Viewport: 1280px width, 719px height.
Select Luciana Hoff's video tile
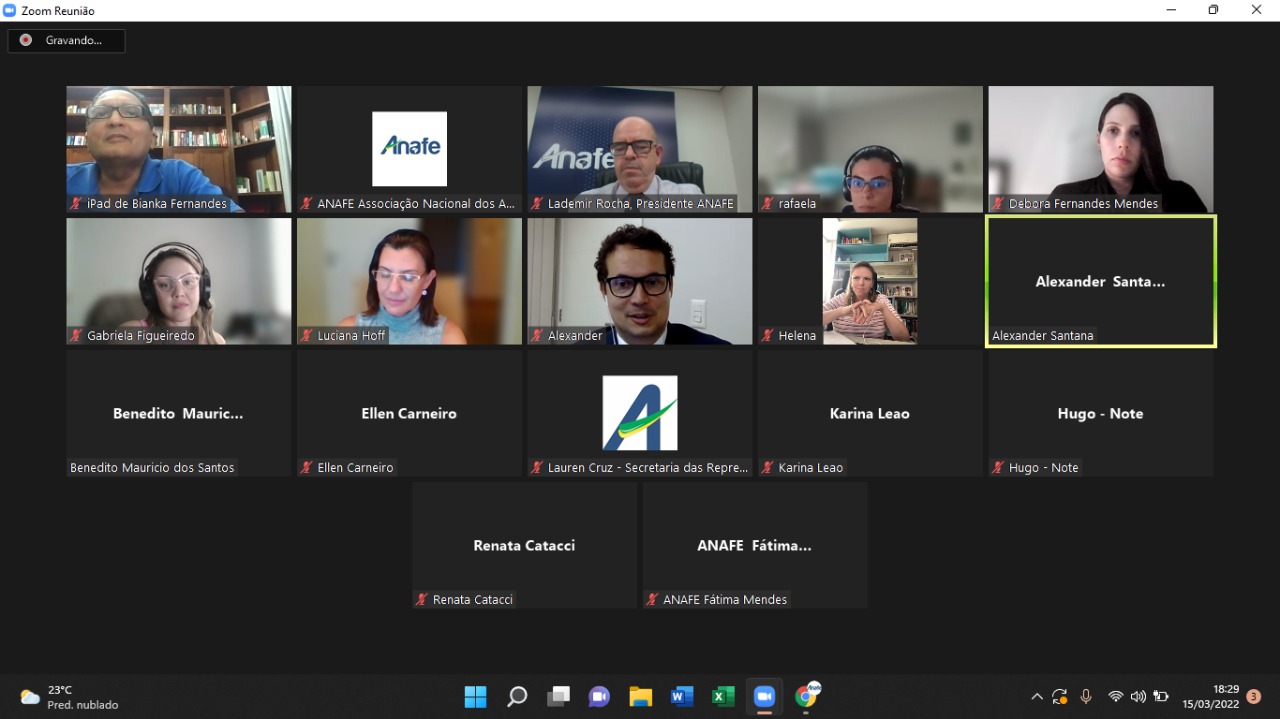409,281
